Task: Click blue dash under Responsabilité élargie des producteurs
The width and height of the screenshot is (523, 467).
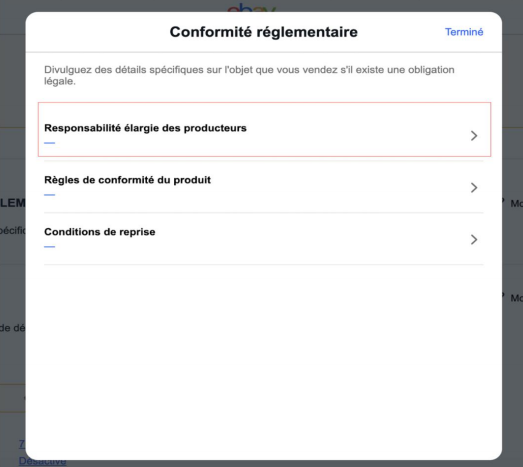Action: (x=49, y=143)
